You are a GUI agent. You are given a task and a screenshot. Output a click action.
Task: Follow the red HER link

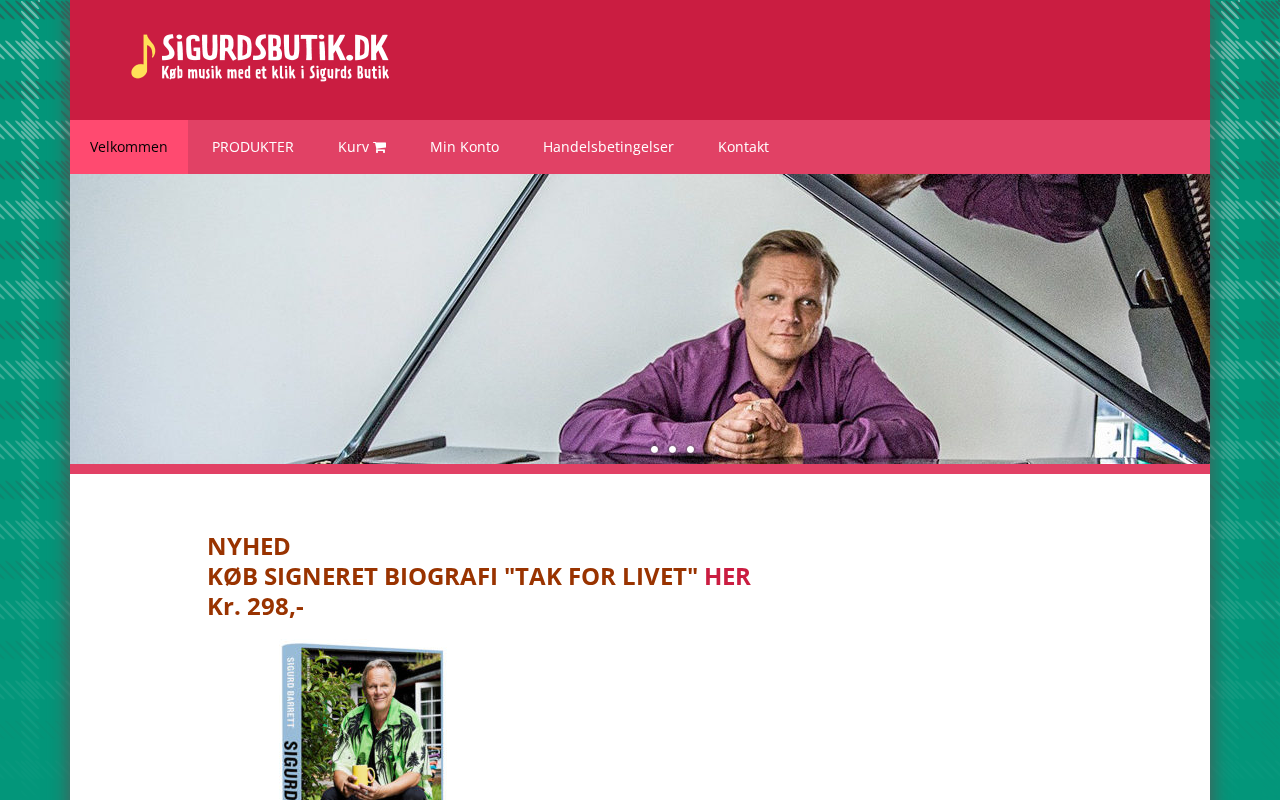coord(727,576)
